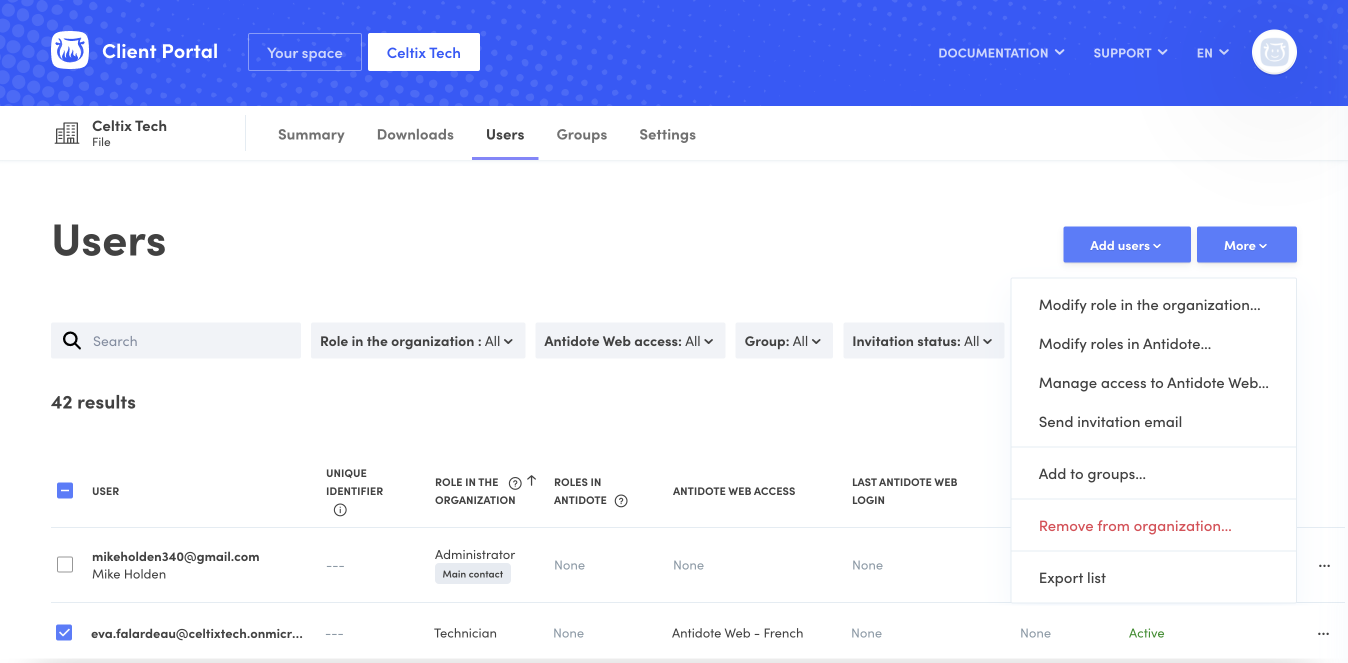Click the search magnifier icon
The height and width of the screenshot is (663, 1348).
[72, 341]
